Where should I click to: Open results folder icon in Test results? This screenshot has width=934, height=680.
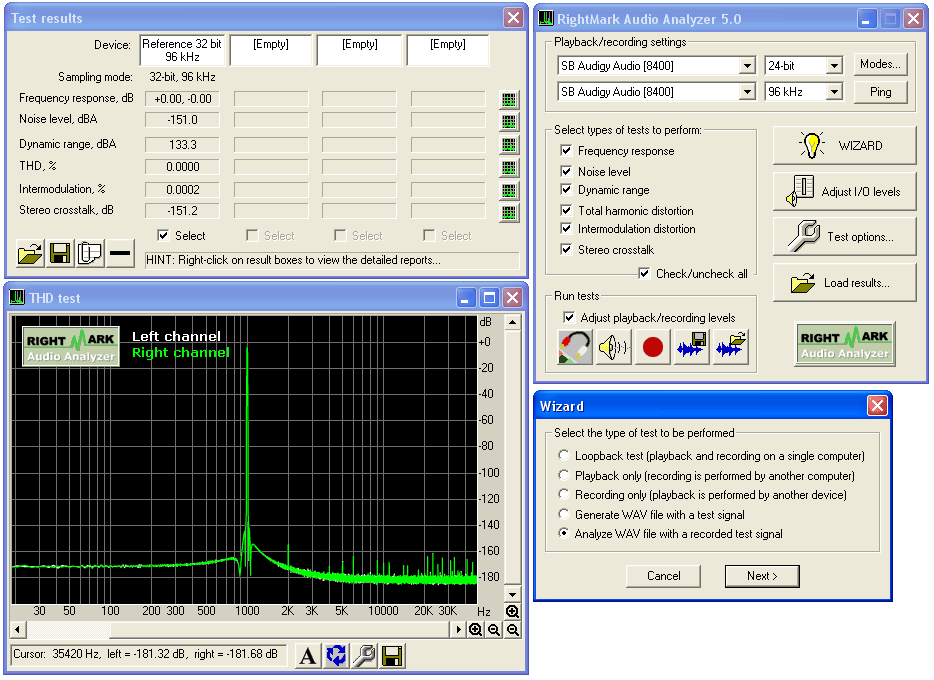30,254
